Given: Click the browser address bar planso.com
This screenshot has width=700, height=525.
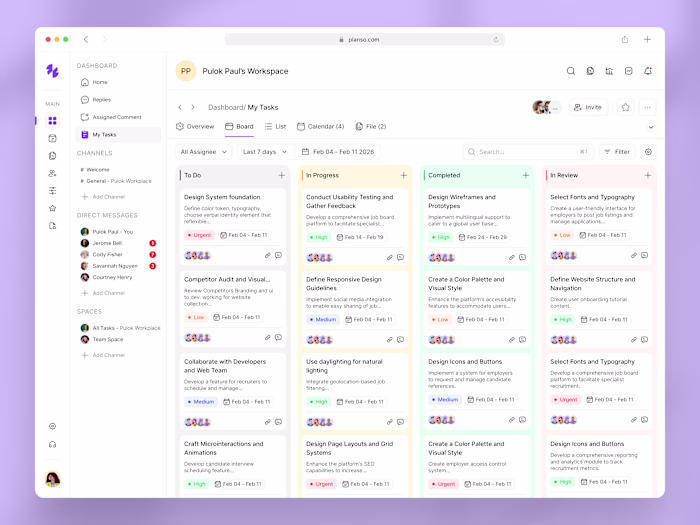Looking at the screenshot, I should point(365,39).
